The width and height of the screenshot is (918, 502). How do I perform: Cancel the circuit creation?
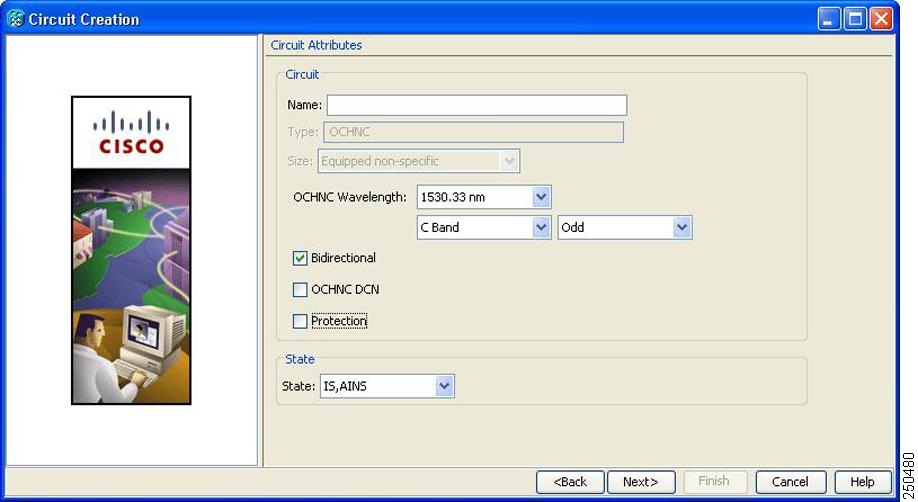pyautogui.click(x=790, y=482)
